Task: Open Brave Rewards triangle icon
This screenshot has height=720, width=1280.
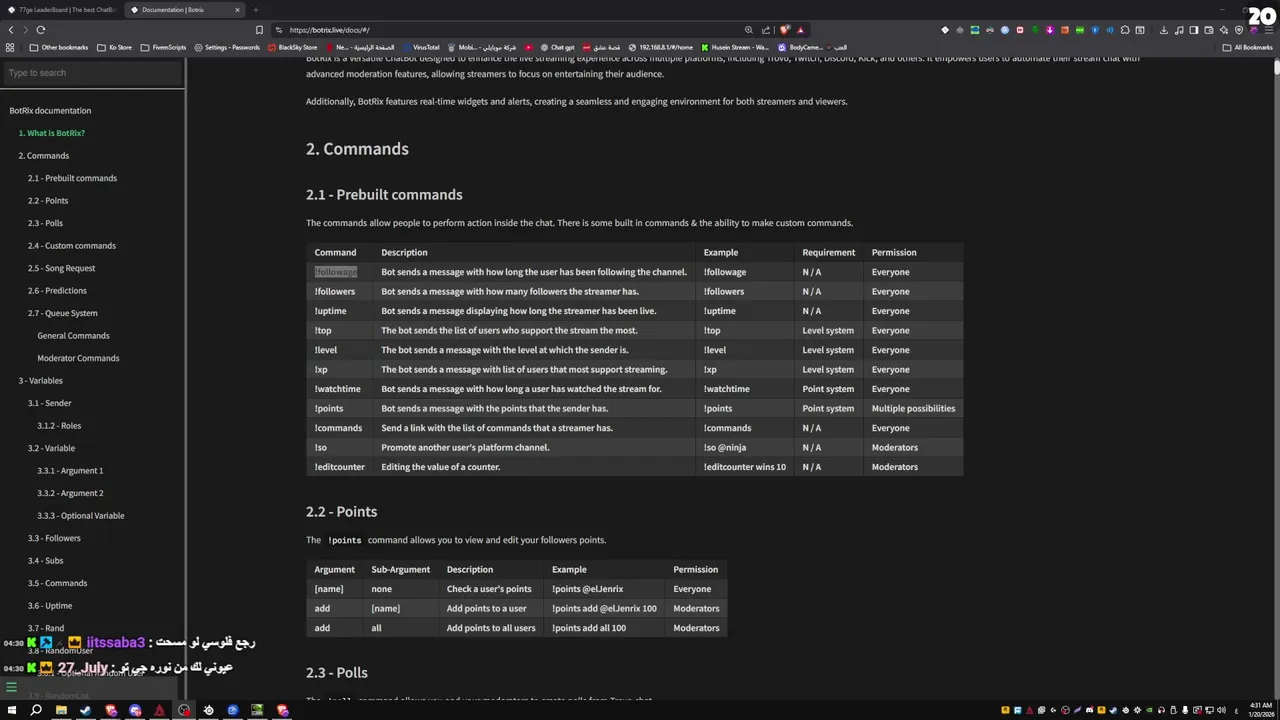Action: [x=801, y=30]
